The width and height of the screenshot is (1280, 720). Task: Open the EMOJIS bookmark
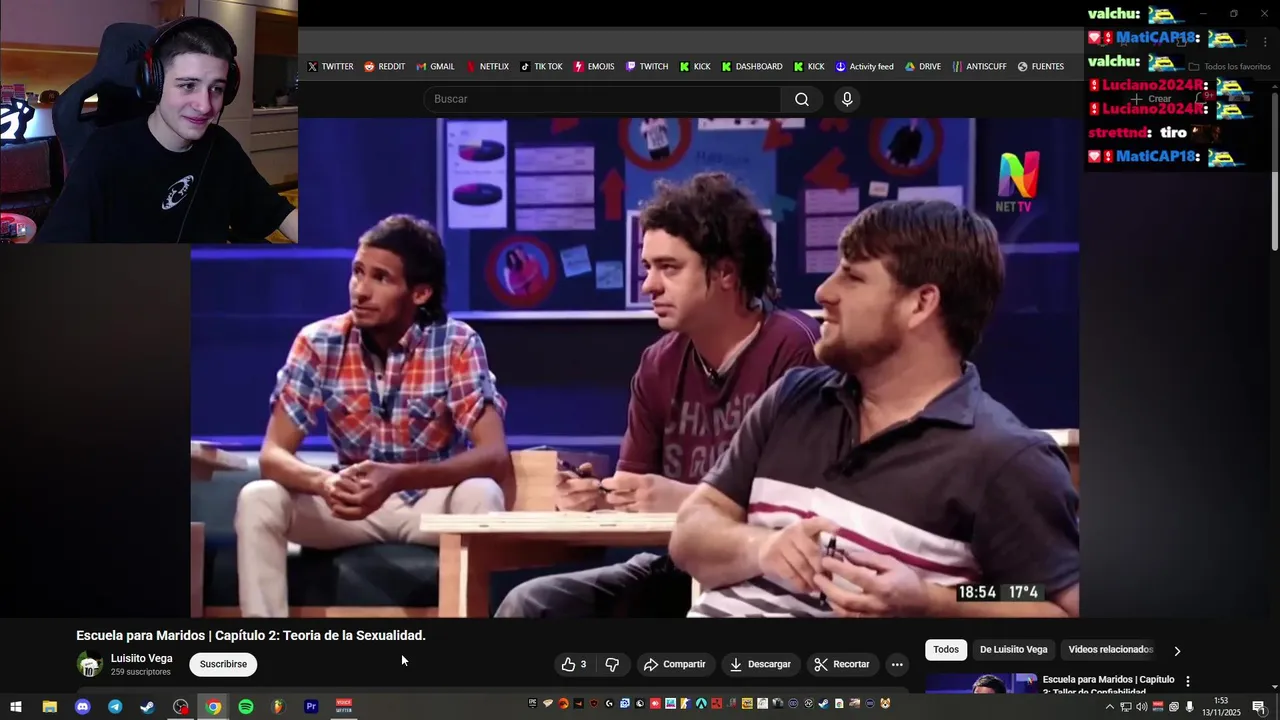[594, 67]
